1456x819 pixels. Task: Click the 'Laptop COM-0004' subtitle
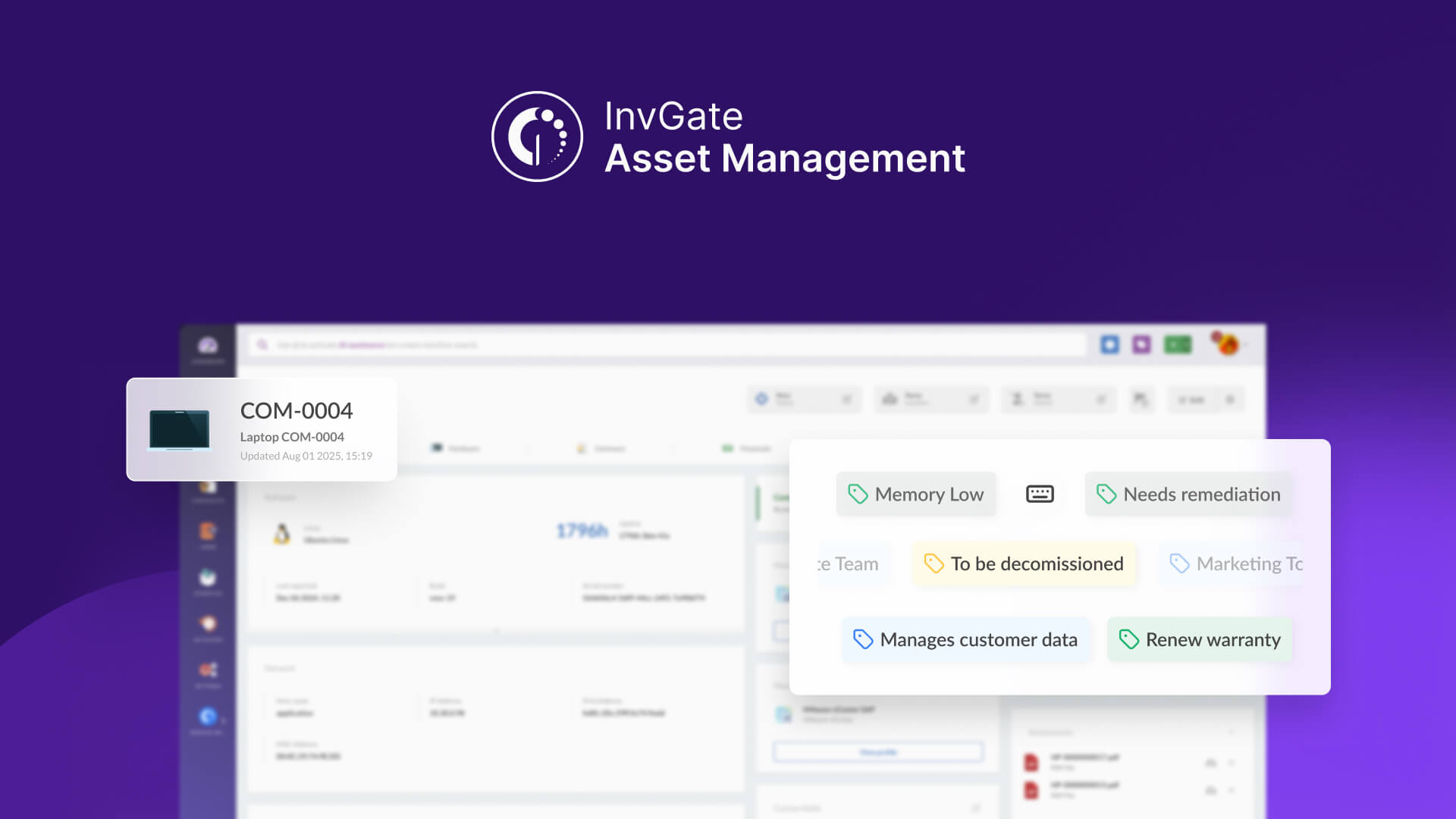(x=292, y=437)
